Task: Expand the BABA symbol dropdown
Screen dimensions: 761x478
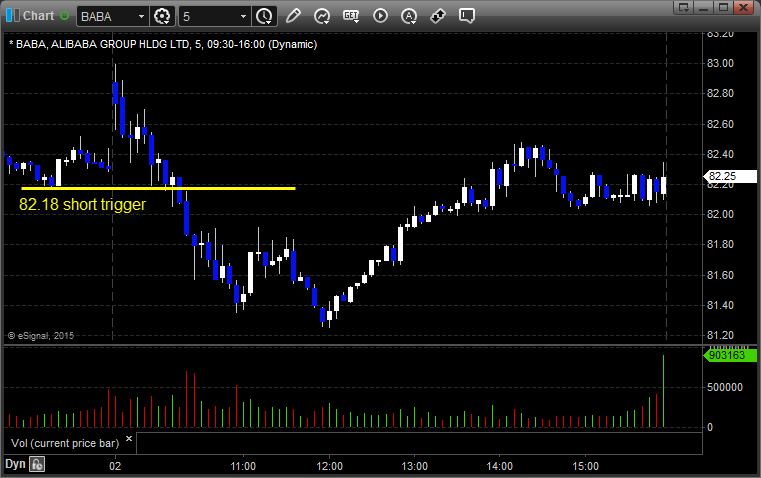Action: [137, 16]
